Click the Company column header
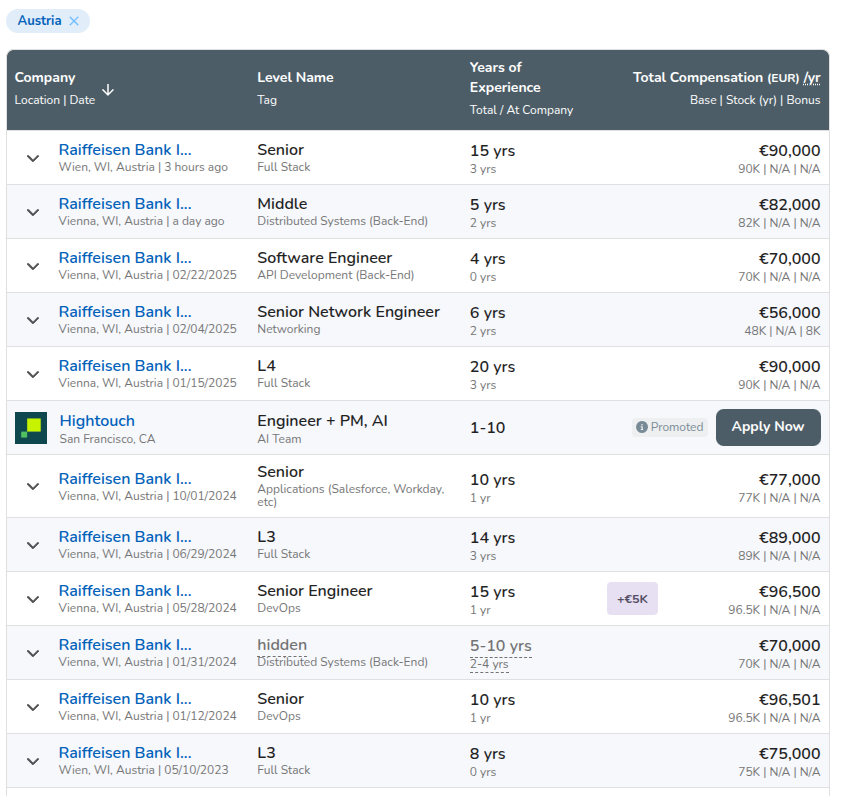 pyautogui.click(x=45, y=77)
